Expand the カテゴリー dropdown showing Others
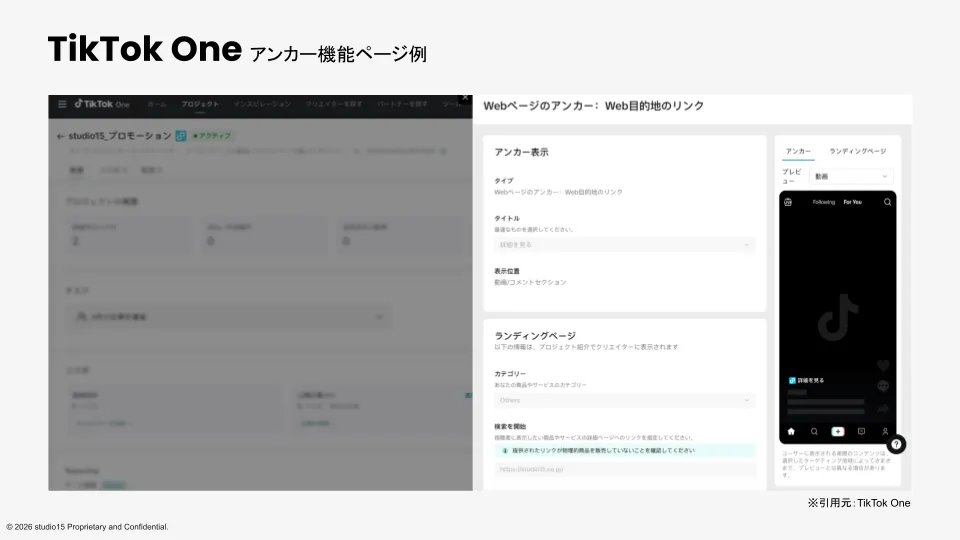This screenshot has width=960, height=540. pyautogui.click(x=625, y=400)
